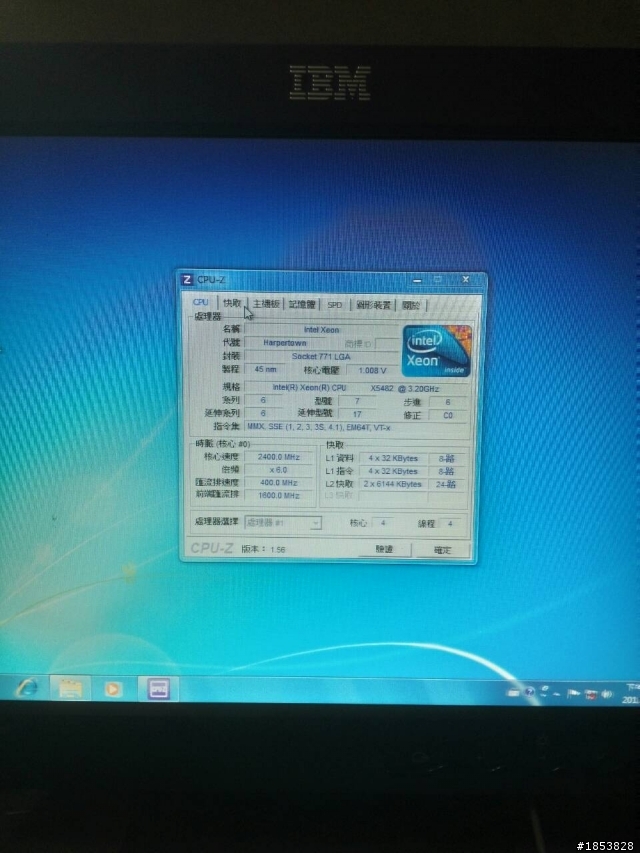Expand the 處理器選擇 processor dropdown
Image resolution: width=640 pixels, height=854 pixels.
pos(316,522)
